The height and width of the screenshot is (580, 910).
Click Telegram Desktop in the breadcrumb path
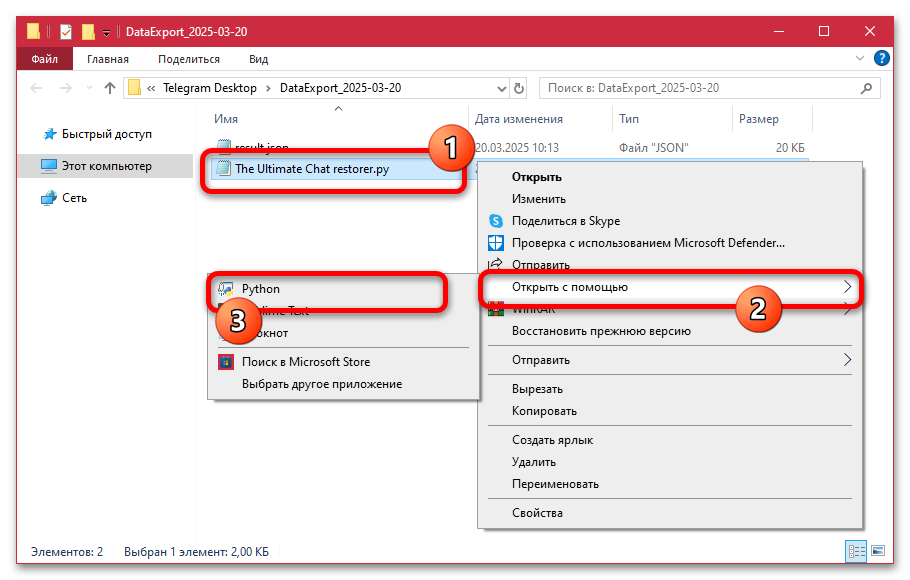point(210,88)
